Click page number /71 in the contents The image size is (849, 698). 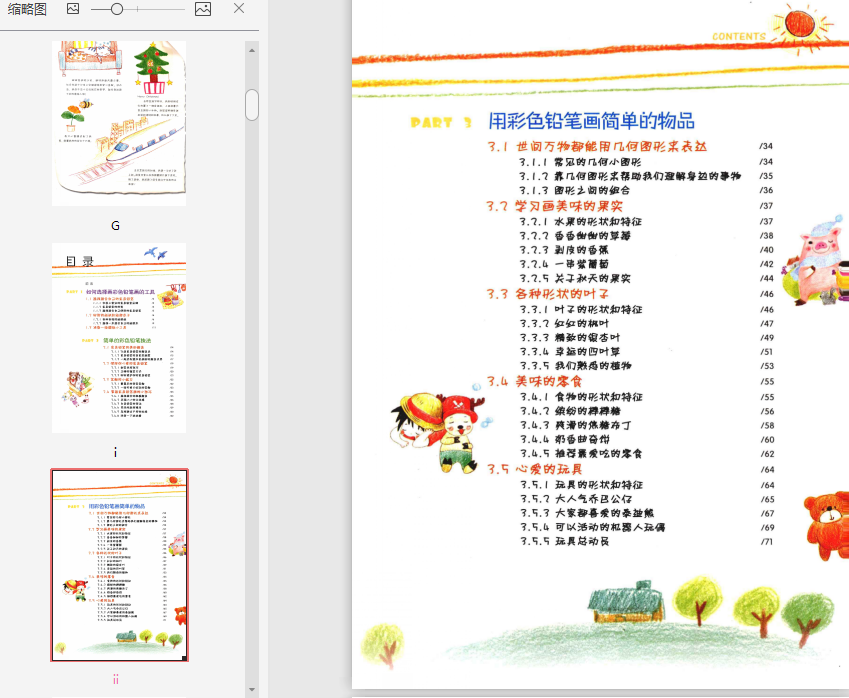[x=767, y=542]
